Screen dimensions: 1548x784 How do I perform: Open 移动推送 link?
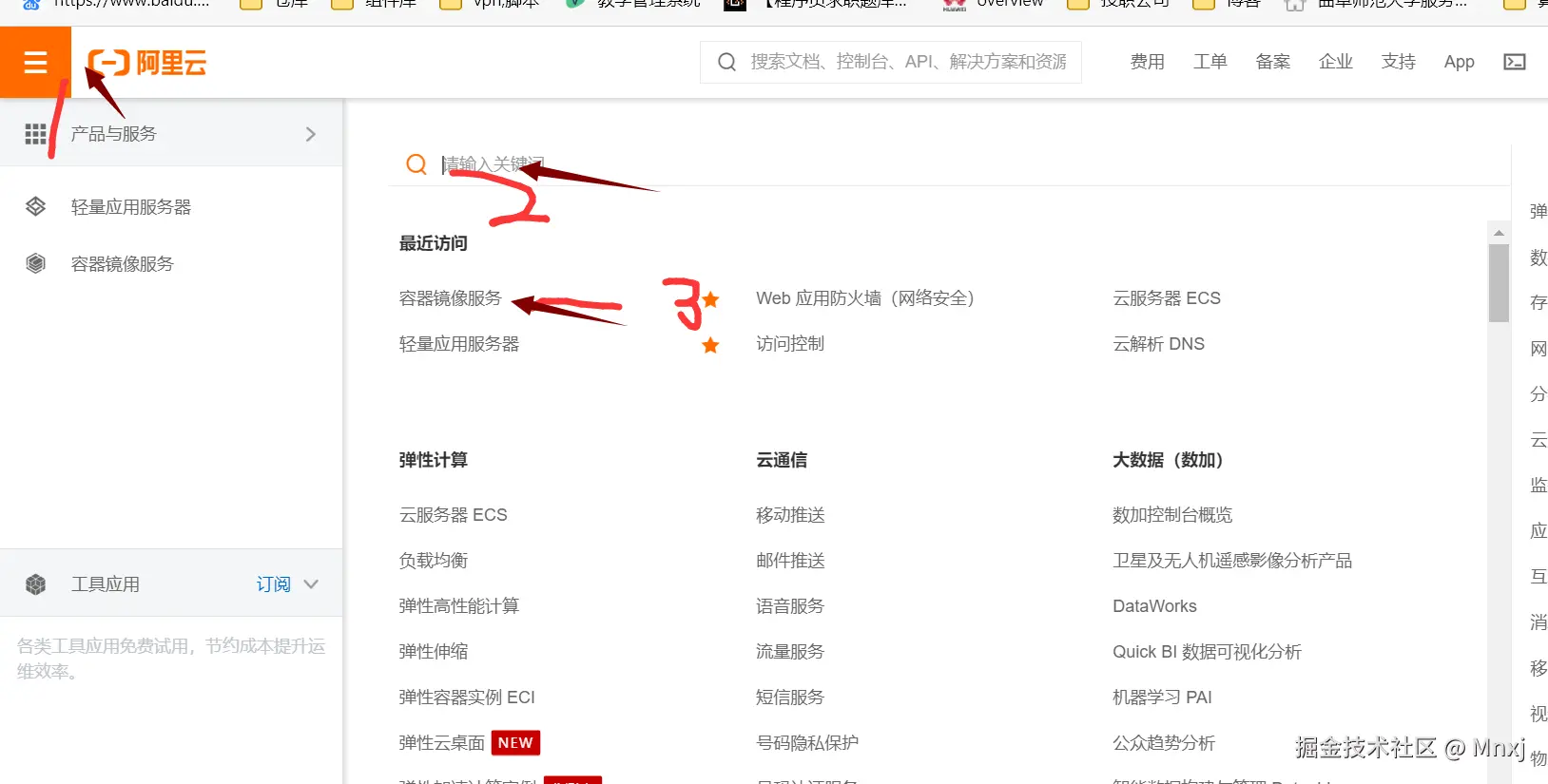click(790, 515)
